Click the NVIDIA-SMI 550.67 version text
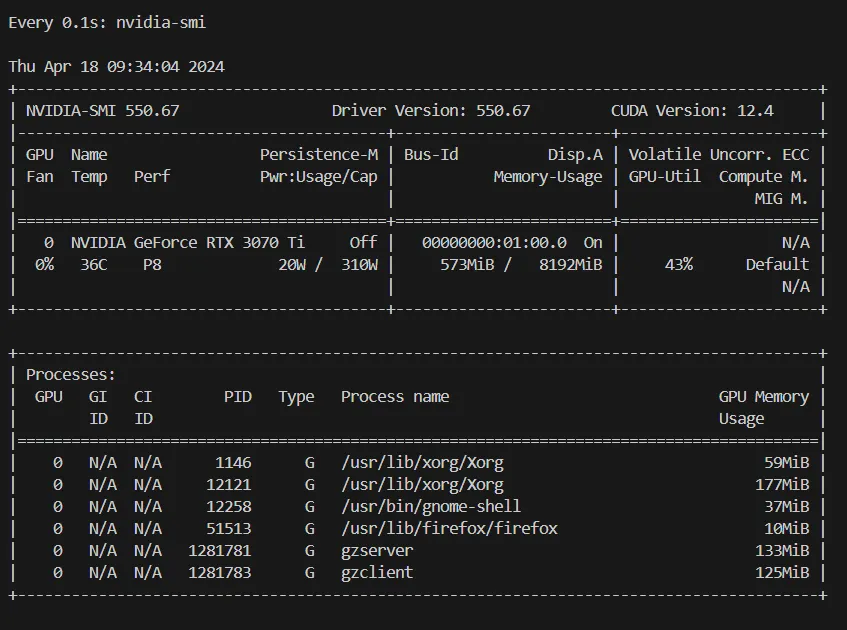847x630 pixels. (102, 110)
